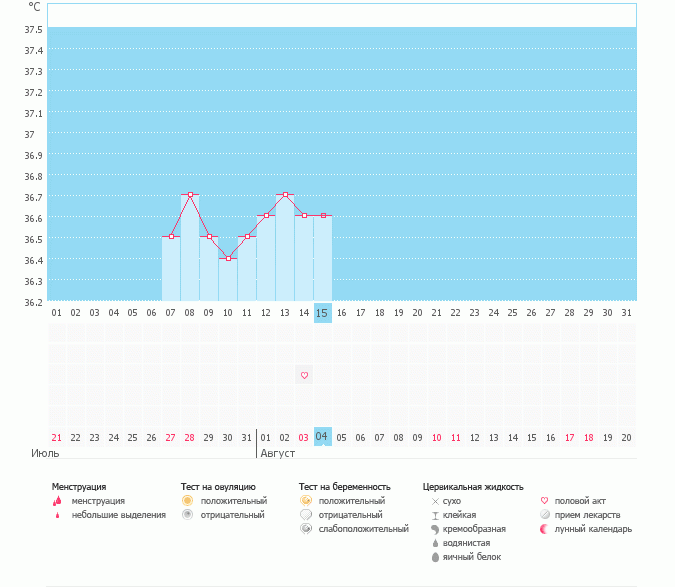Click the medication intake pill icon
The width and height of the screenshot is (675, 587).
coord(544,515)
